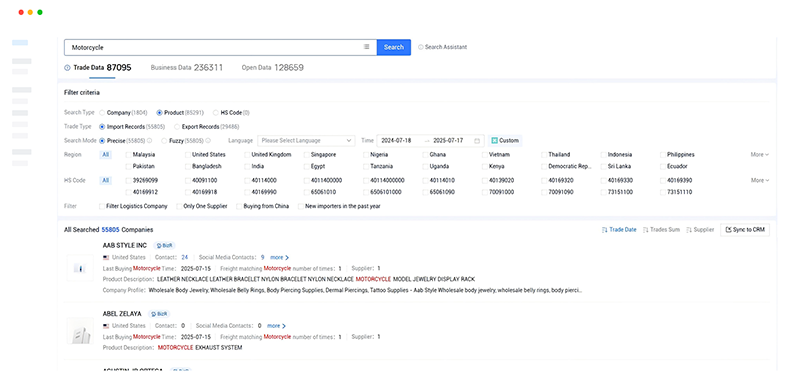
Task: Click social media contacts count 9
Action: (262, 257)
